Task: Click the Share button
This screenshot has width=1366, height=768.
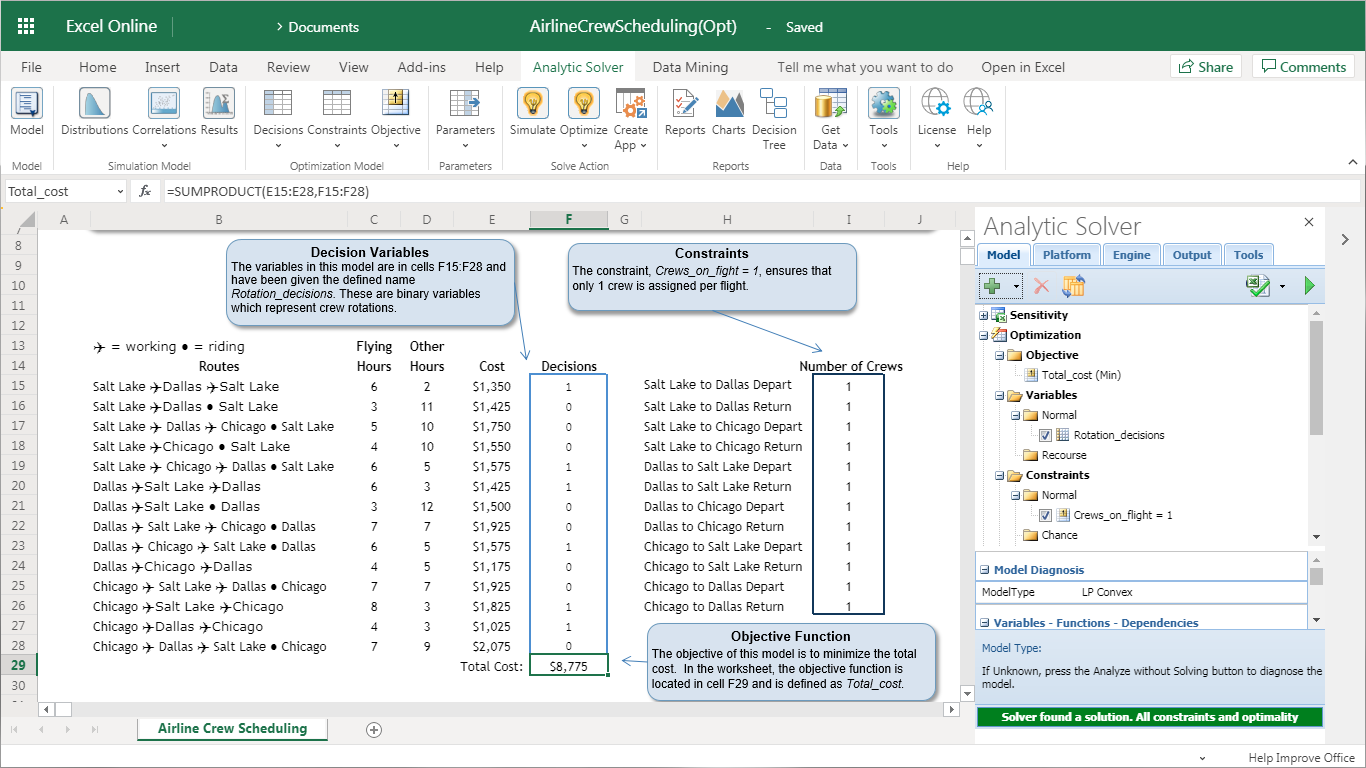Action: point(1205,67)
